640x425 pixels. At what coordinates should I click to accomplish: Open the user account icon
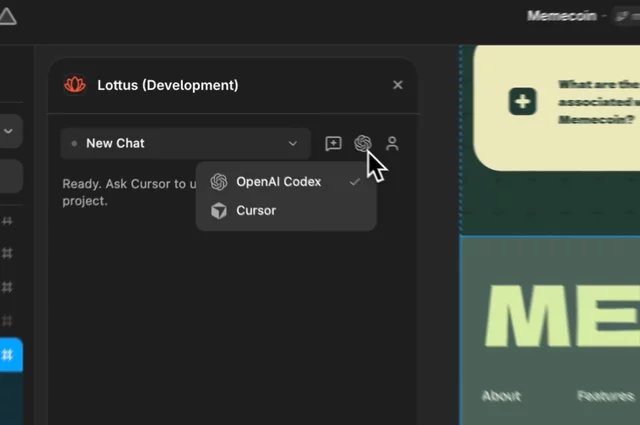(392, 143)
